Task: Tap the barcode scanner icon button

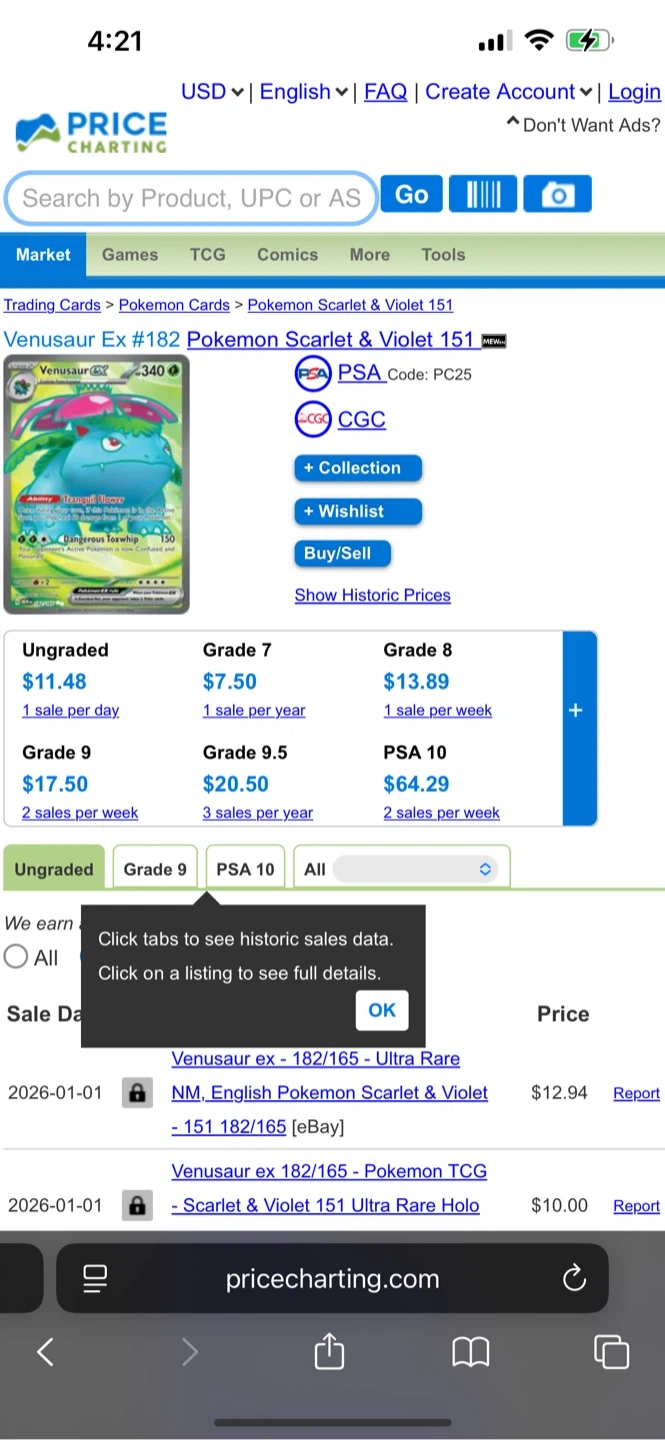Action: (x=483, y=194)
